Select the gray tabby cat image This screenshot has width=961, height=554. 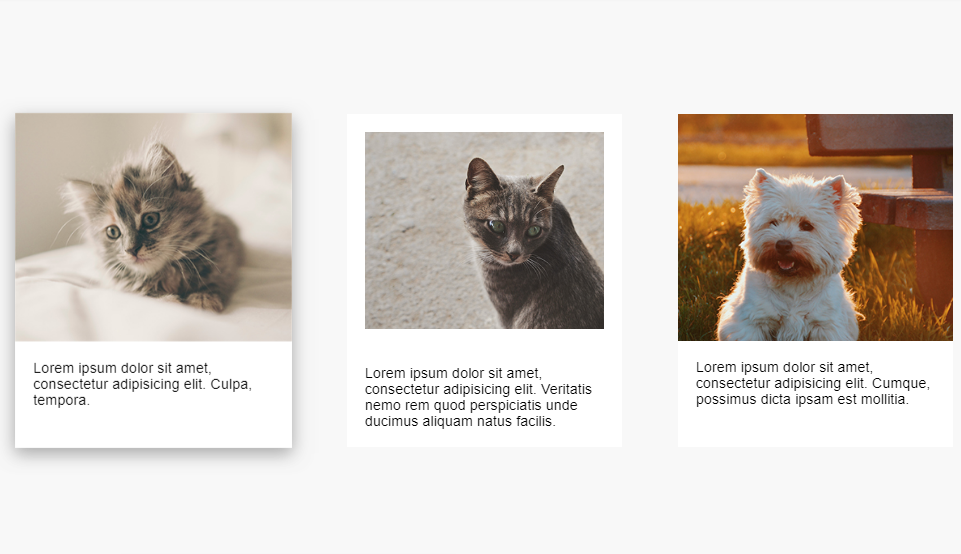point(484,230)
